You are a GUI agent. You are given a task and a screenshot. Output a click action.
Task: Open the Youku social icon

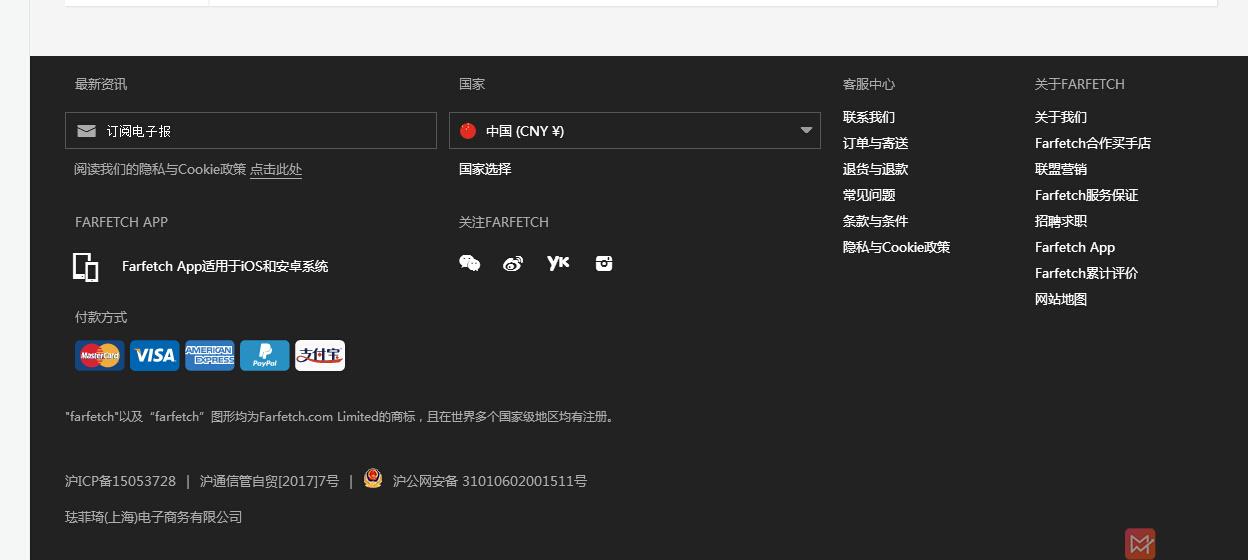[x=558, y=263]
